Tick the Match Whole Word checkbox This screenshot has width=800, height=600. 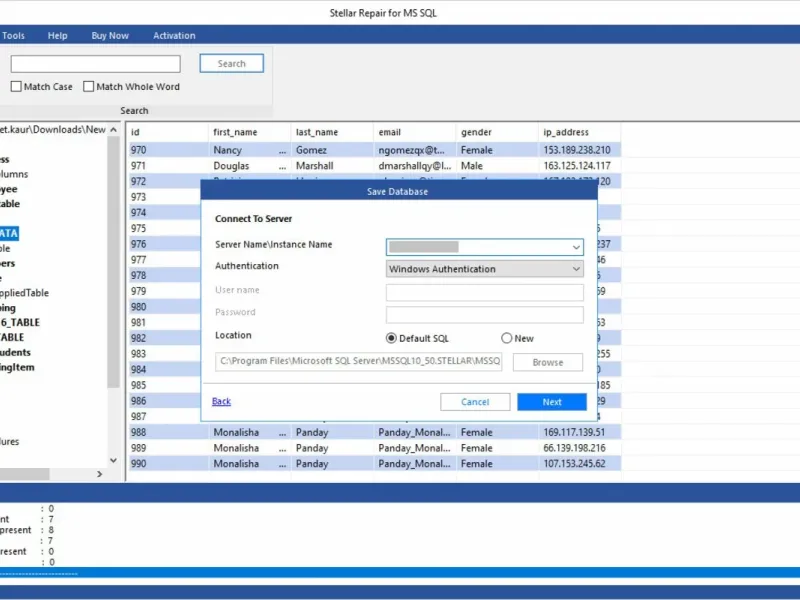pyautogui.click(x=89, y=87)
